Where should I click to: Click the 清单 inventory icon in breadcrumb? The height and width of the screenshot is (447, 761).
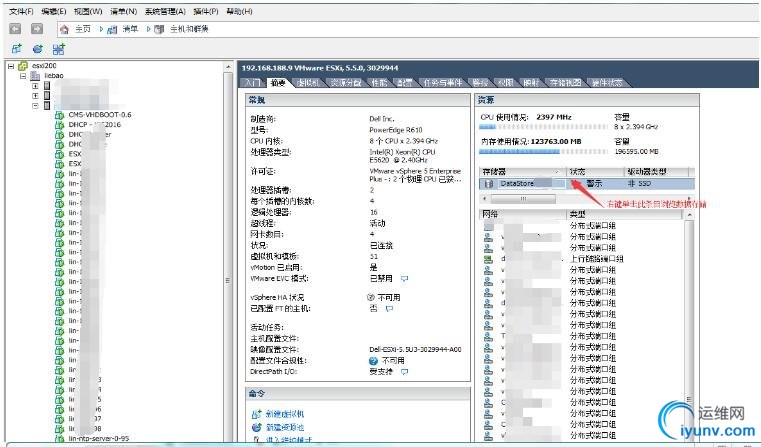click(x=112, y=30)
